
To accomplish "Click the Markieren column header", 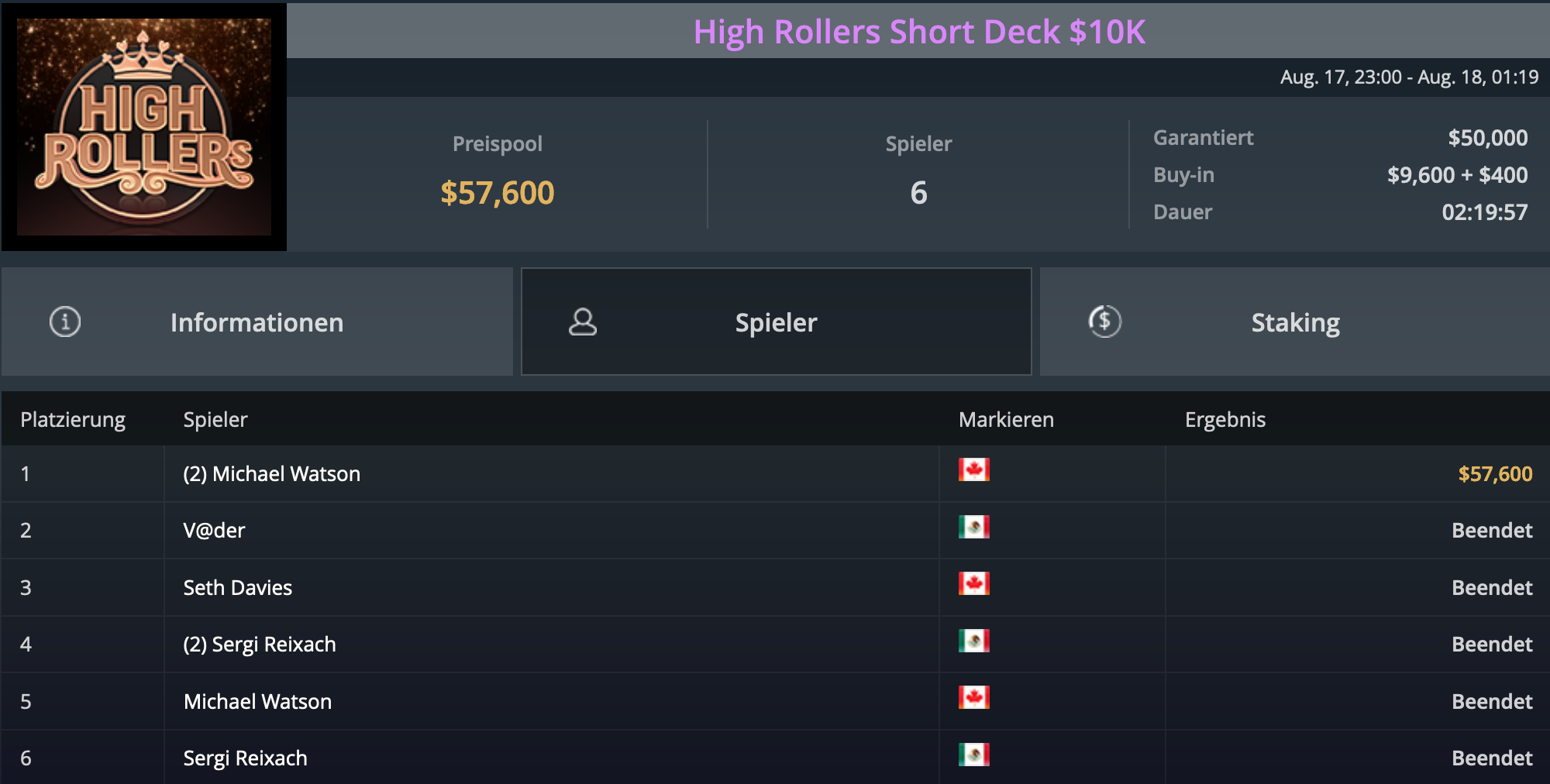I will [x=1006, y=420].
